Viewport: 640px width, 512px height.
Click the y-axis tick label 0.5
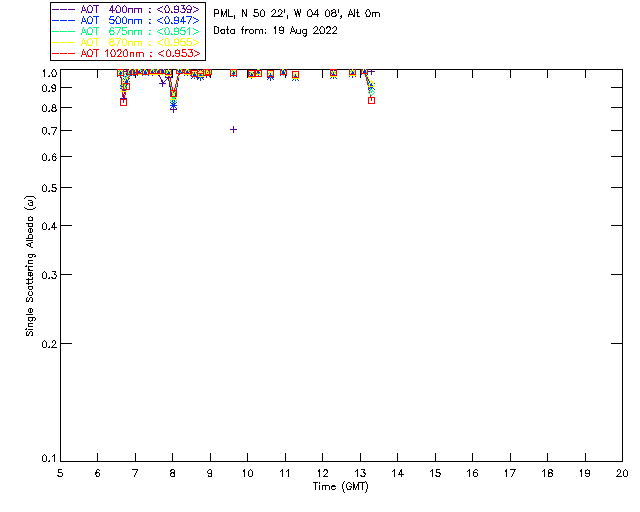pyautogui.click(x=49, y=188)
